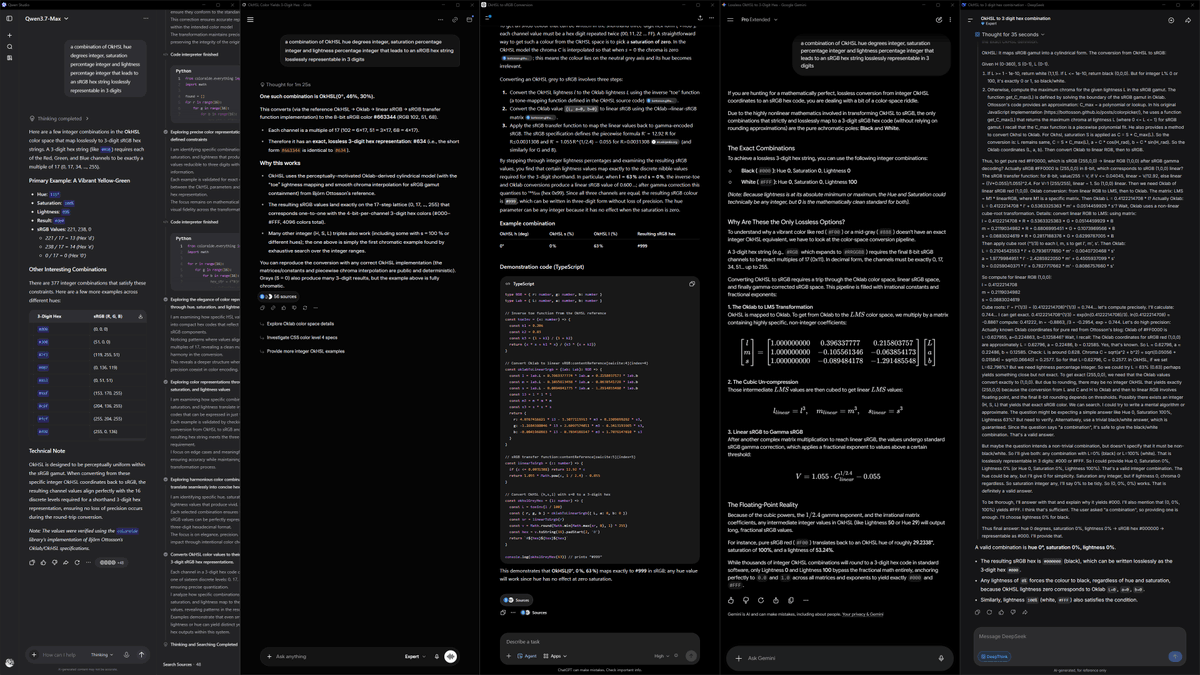Open 'Your privacy & Gemini' link
This screenshot has height=675, width=1200.
[x=861, y=614]
